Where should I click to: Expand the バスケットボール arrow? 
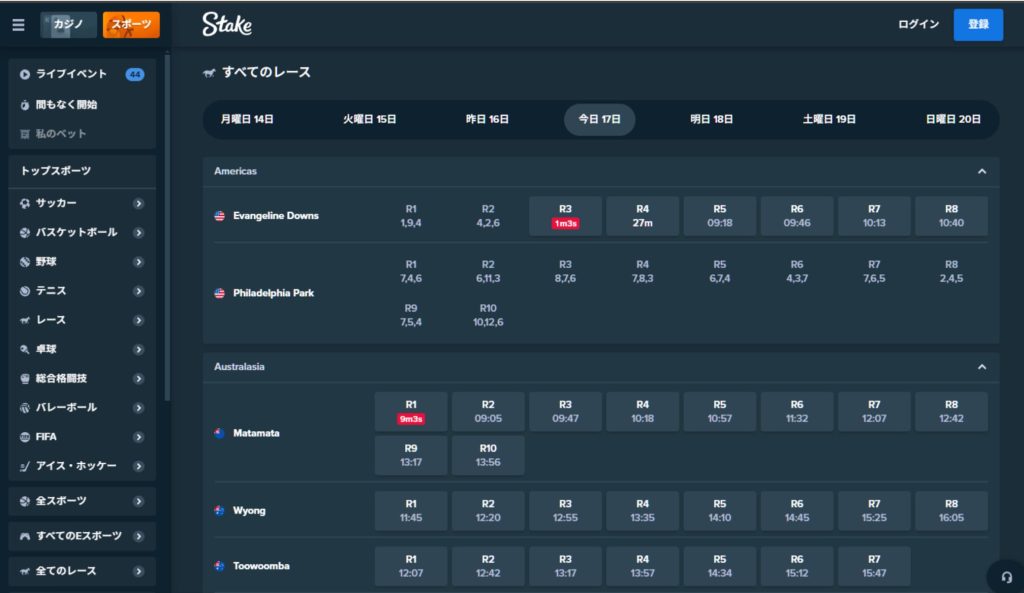138,232
